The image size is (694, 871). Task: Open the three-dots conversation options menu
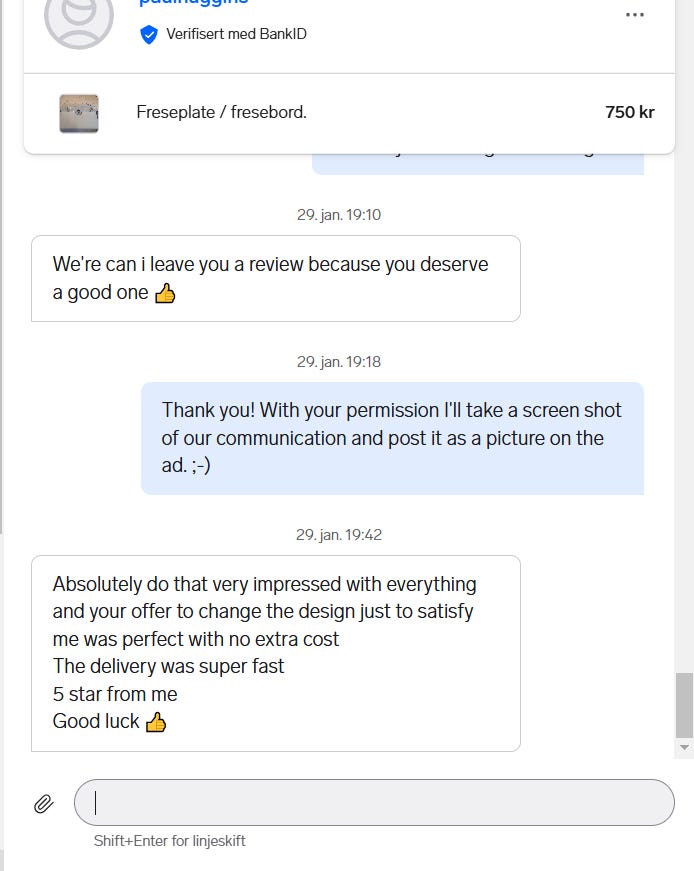click(635, 14)
